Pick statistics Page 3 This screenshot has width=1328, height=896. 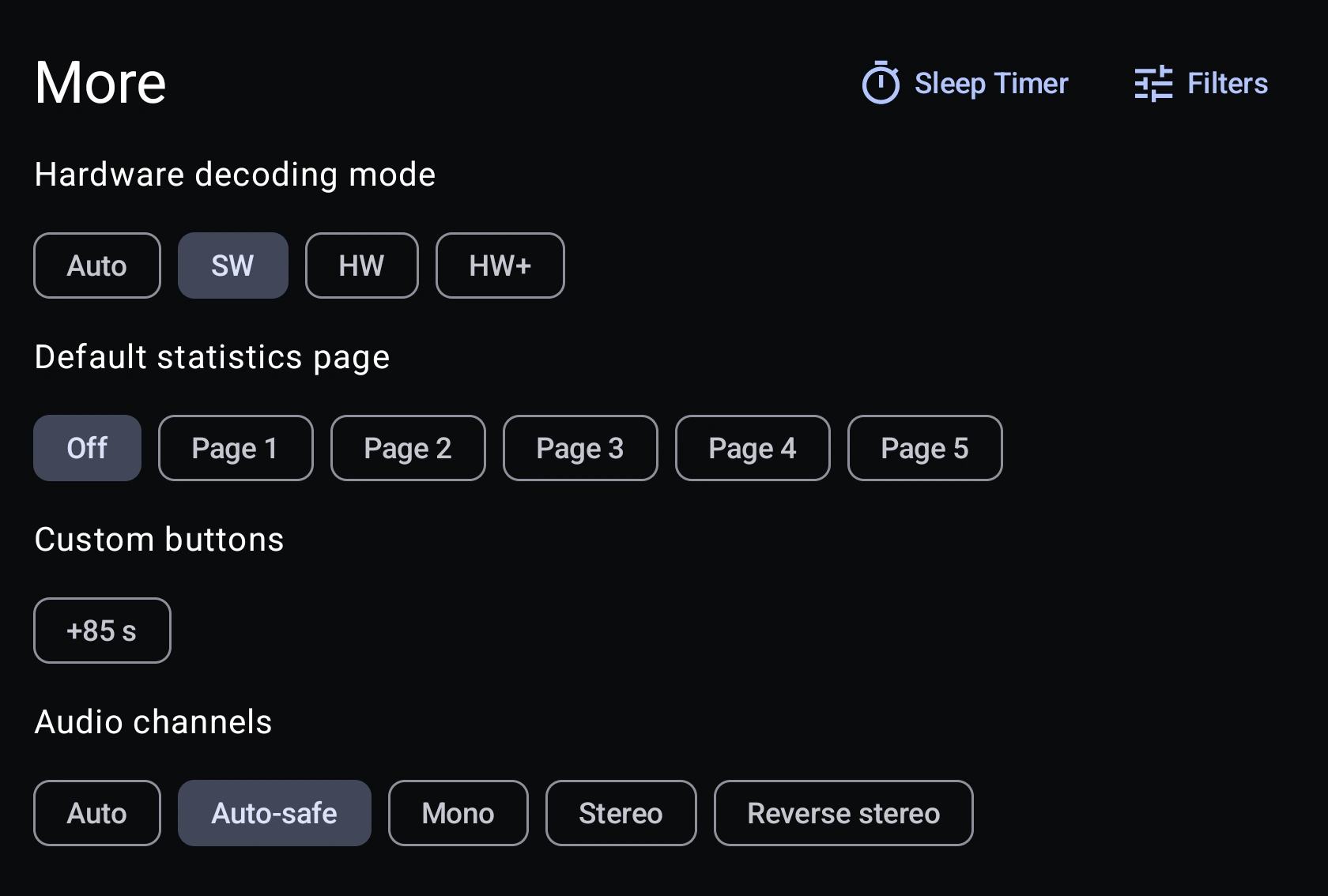point(579,448)
